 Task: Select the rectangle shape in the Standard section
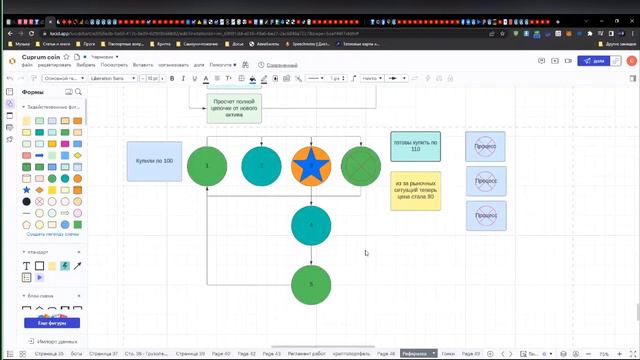coord(39,266)
